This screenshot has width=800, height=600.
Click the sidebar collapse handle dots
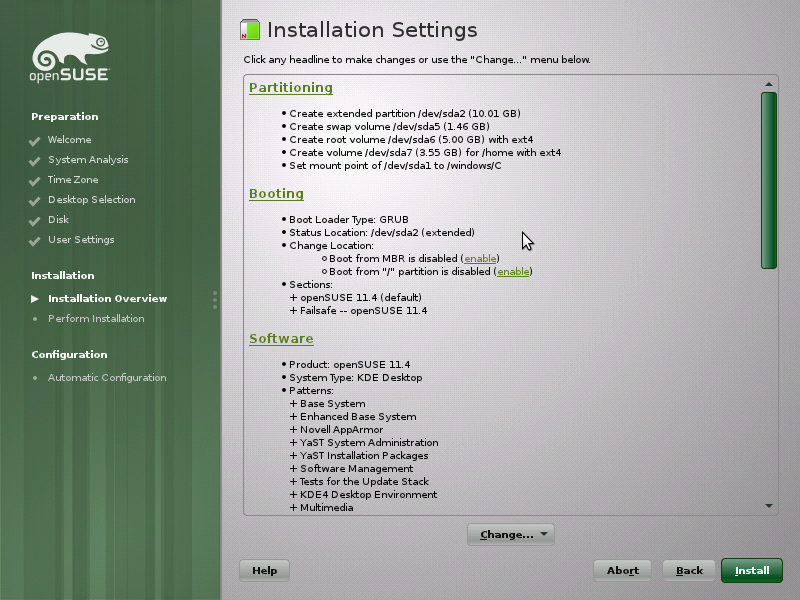214,300
